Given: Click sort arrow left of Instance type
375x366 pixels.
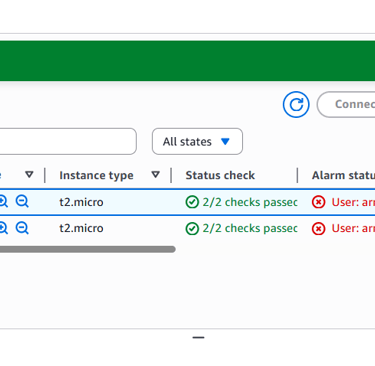Looking at the screenshot, I should 29,175.
